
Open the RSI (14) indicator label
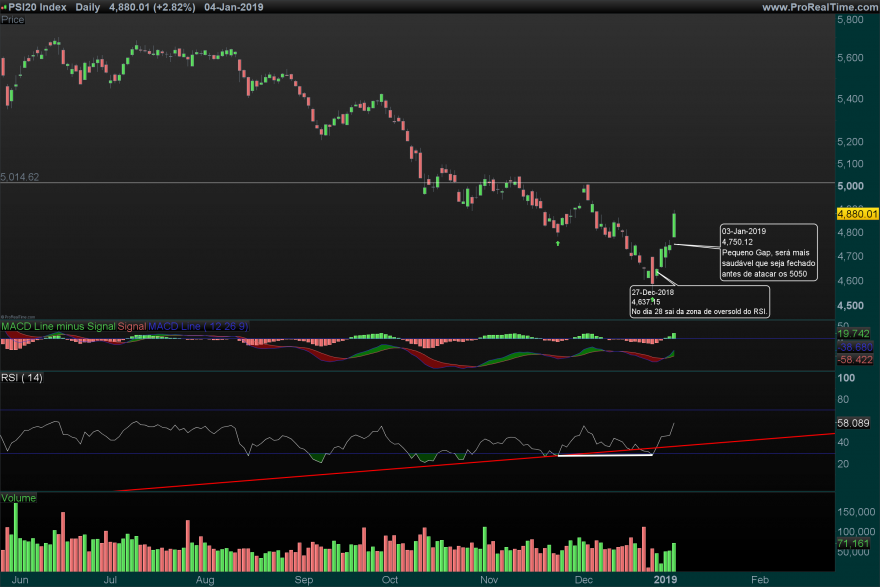pyautogui.click(x=22, y=378)
